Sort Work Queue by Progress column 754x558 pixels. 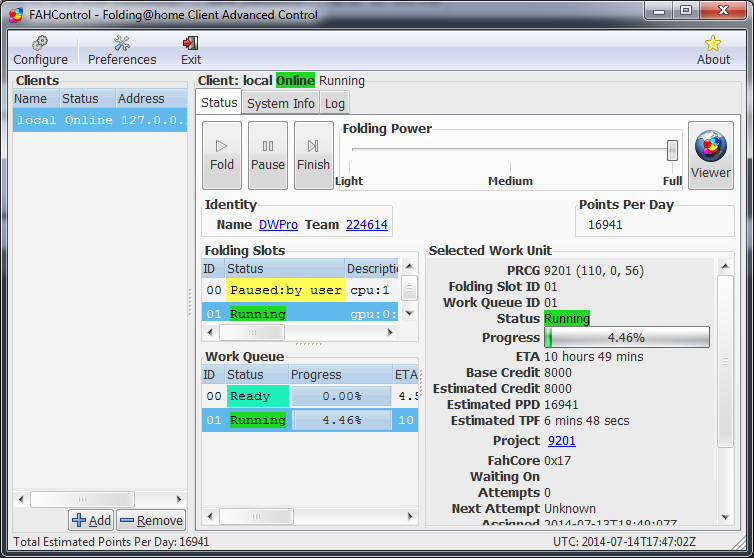click(x=341, y=375)
